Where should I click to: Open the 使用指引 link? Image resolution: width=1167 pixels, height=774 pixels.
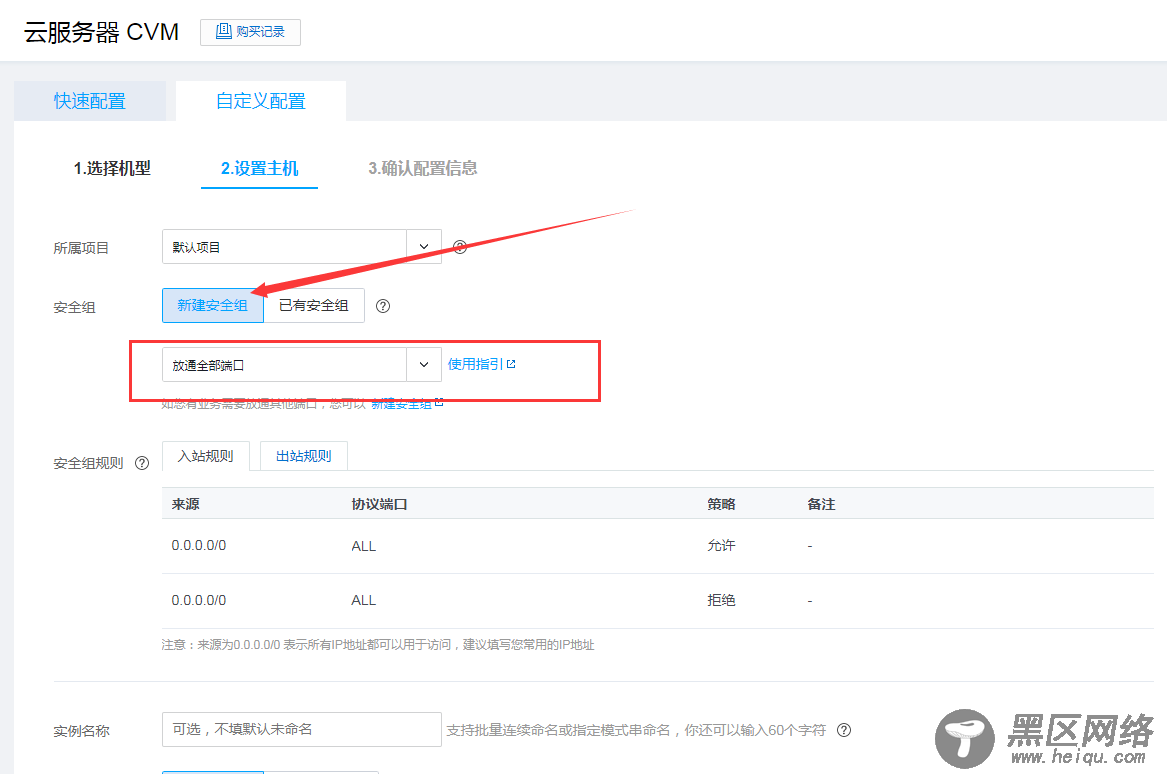(476, 364)
